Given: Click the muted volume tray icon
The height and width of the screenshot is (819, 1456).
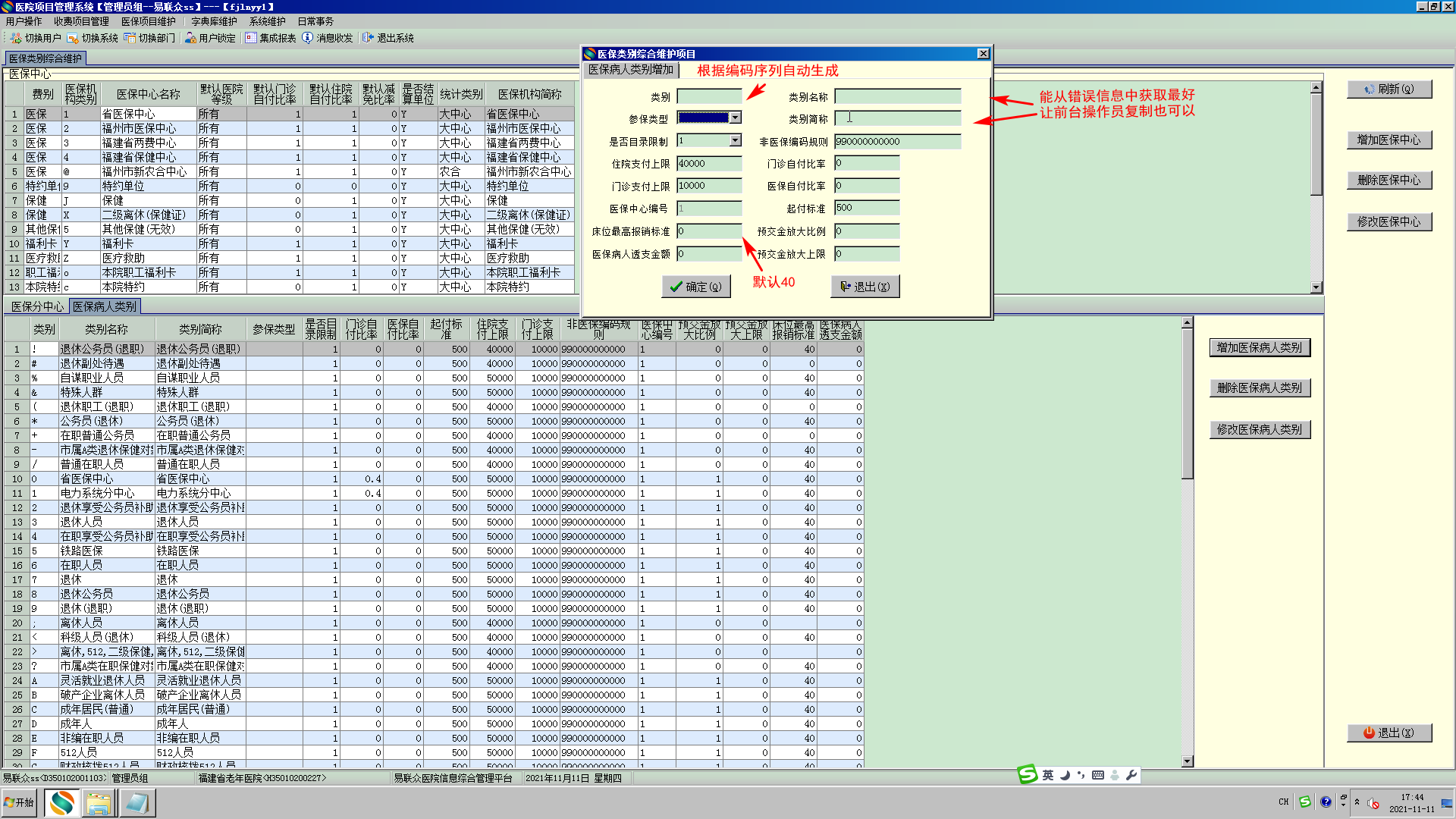Looking at the screenshot, I should pos(1373,803).
